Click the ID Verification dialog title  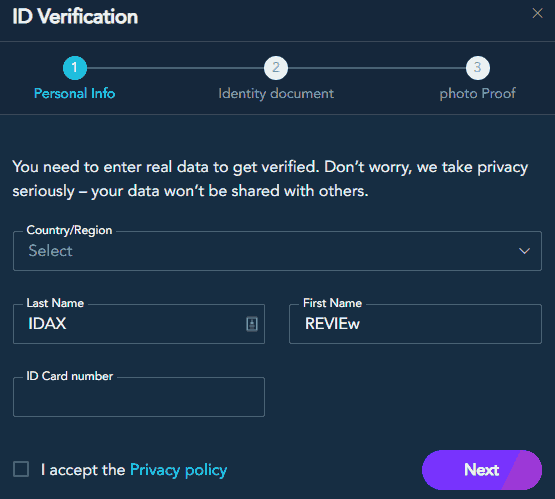click(x=75, y=16)
